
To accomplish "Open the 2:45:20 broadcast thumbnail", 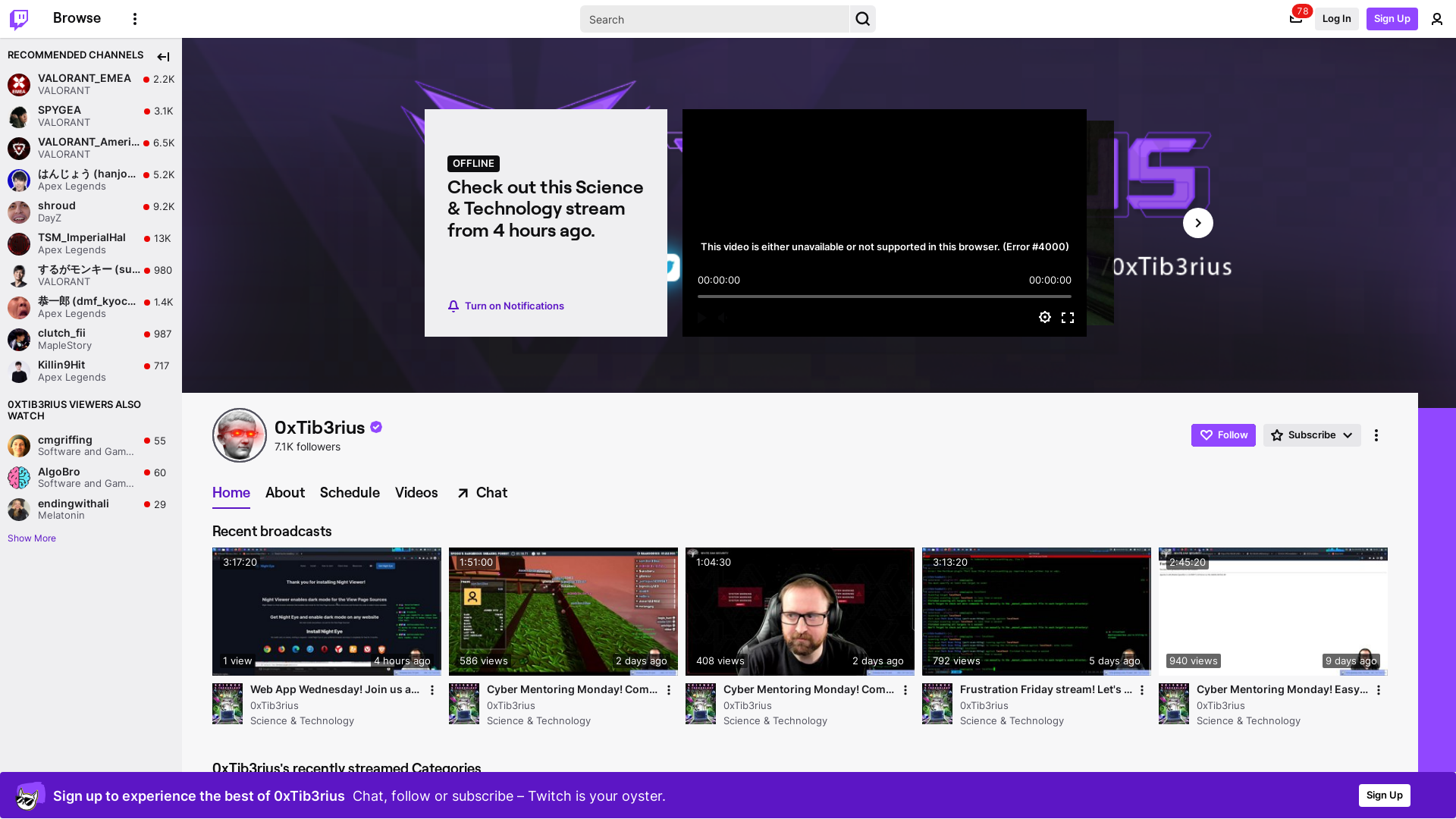I will click(x=1273, y=611).
